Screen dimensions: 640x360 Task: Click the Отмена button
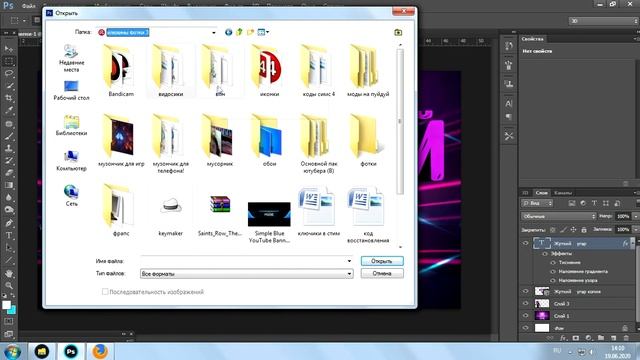pyautogui.click(x=382, y=273)
